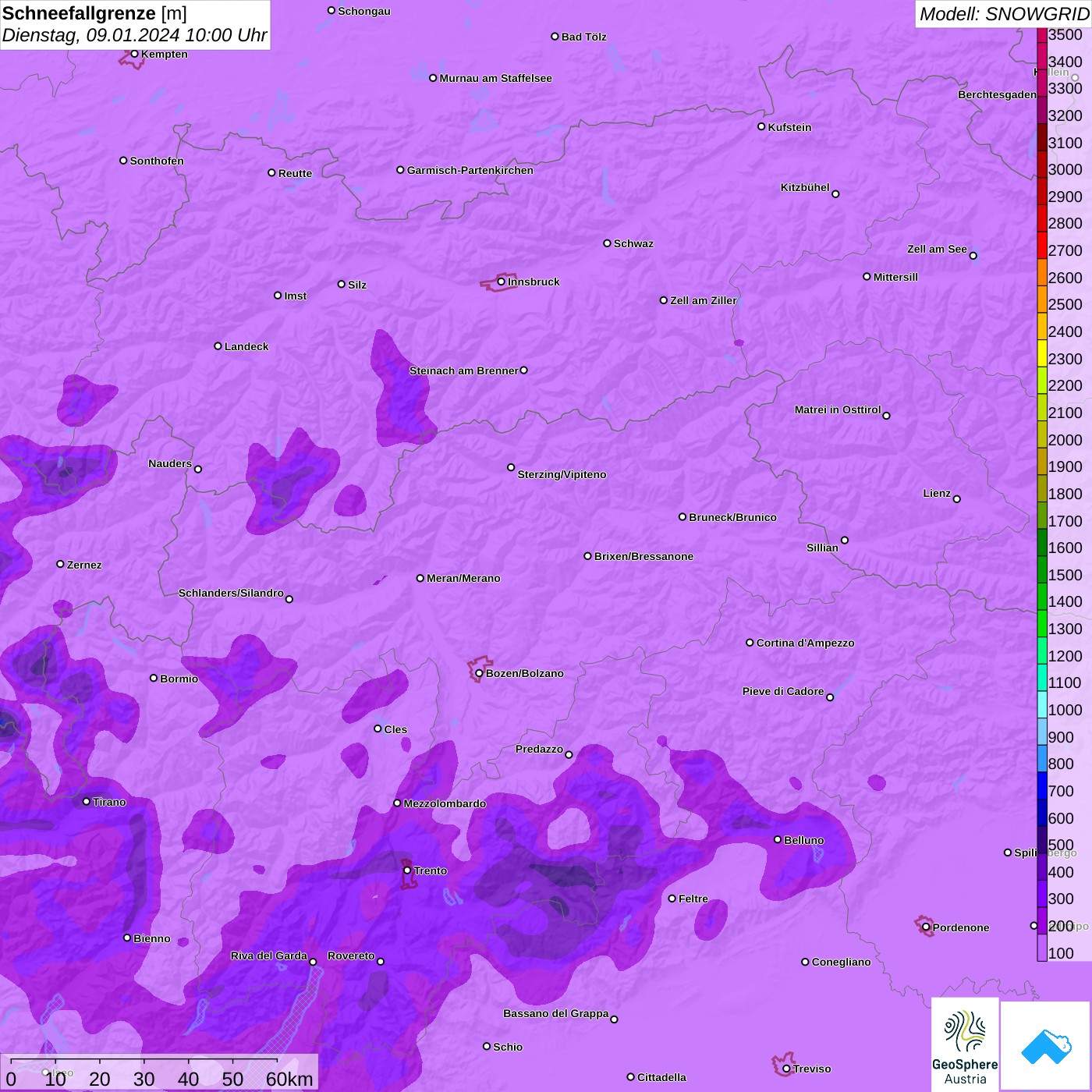Viewport: 1092px width, 1092px height.
Task: Select the Sonthofen location marker
Action: point(123,161)
